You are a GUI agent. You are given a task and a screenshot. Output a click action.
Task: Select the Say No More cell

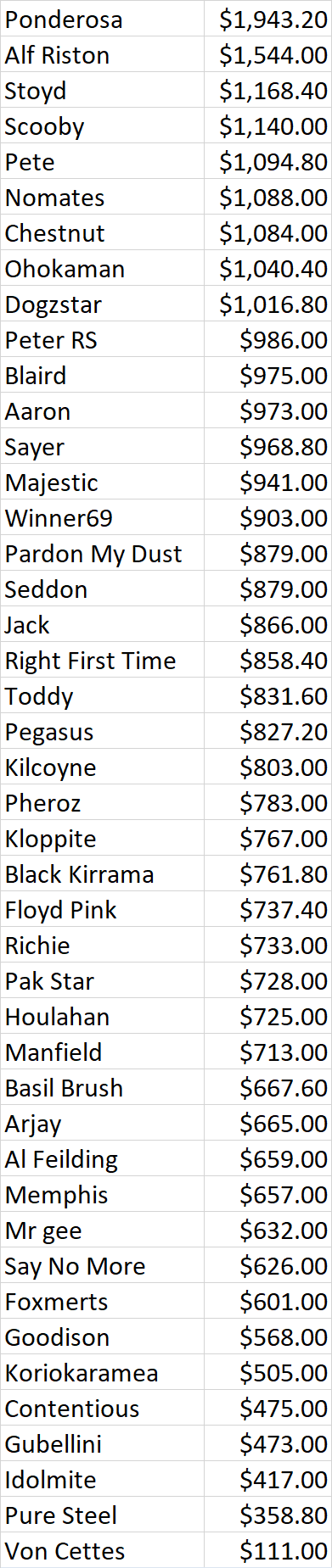pyautogui.click(x=102, y=1265)
